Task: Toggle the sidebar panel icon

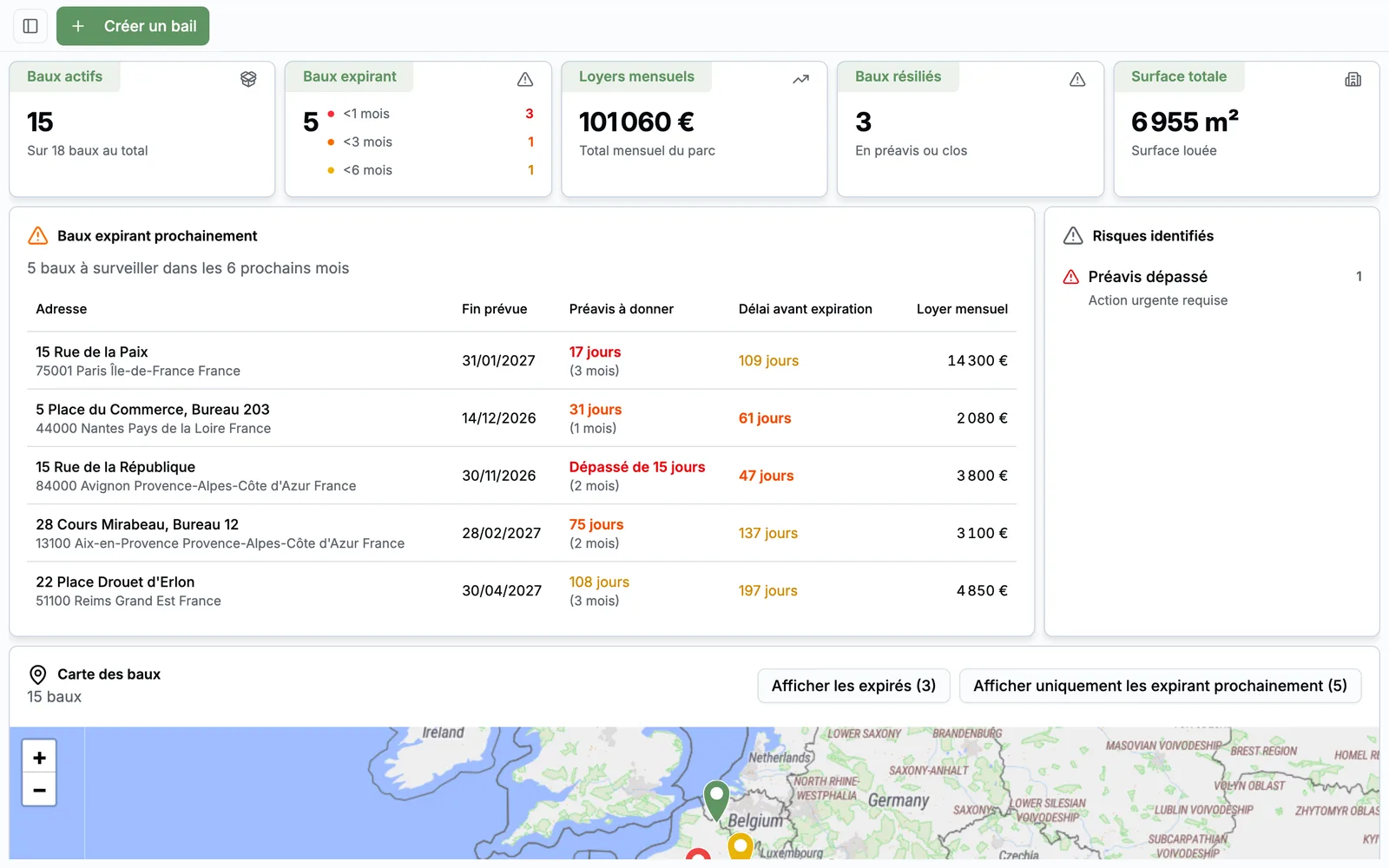Action: [x=30, y=26]
